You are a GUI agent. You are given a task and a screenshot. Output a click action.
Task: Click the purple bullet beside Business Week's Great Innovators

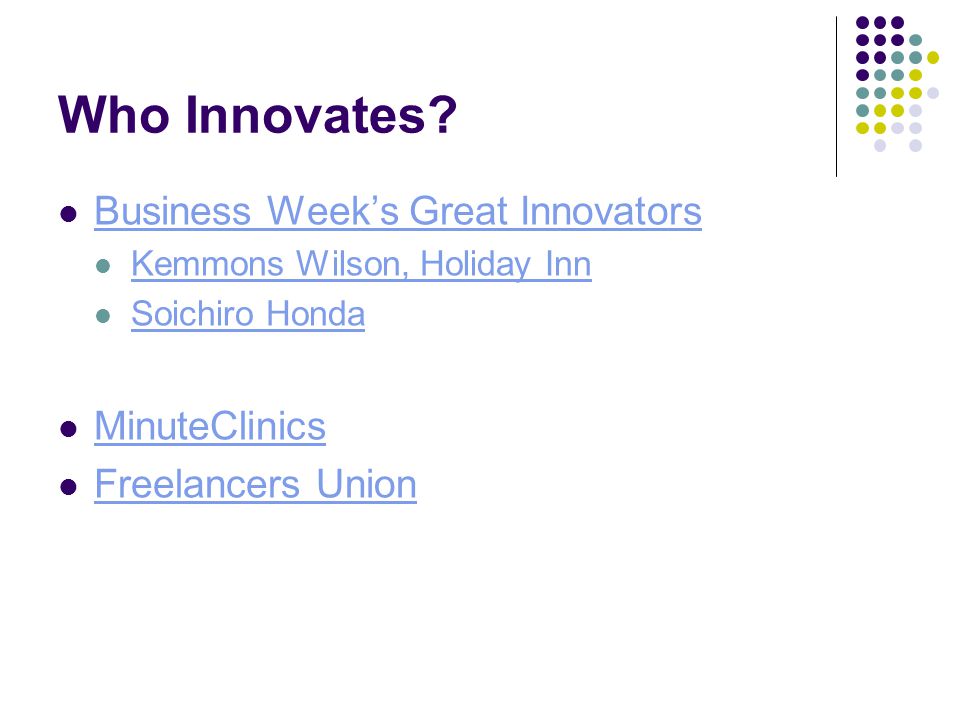[x=69, y=214]
